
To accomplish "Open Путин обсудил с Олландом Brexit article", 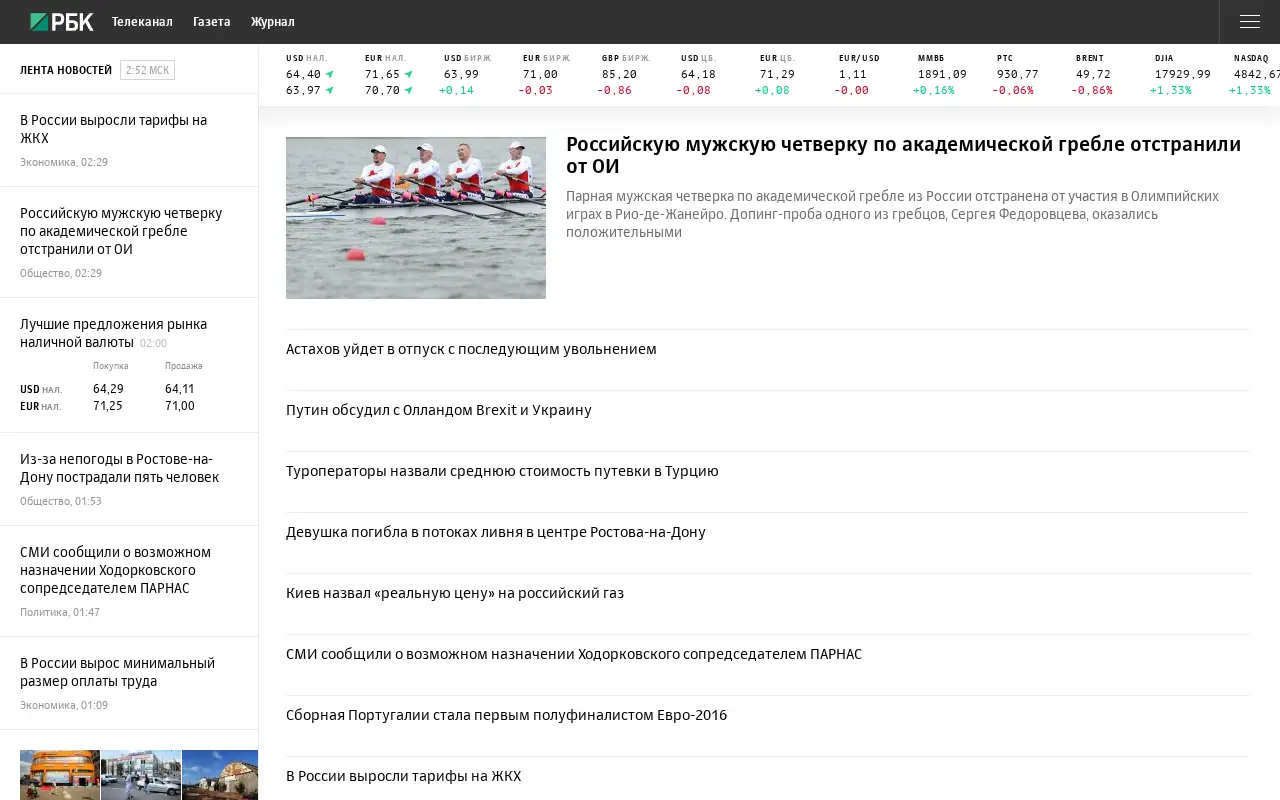I will [439, 410].
